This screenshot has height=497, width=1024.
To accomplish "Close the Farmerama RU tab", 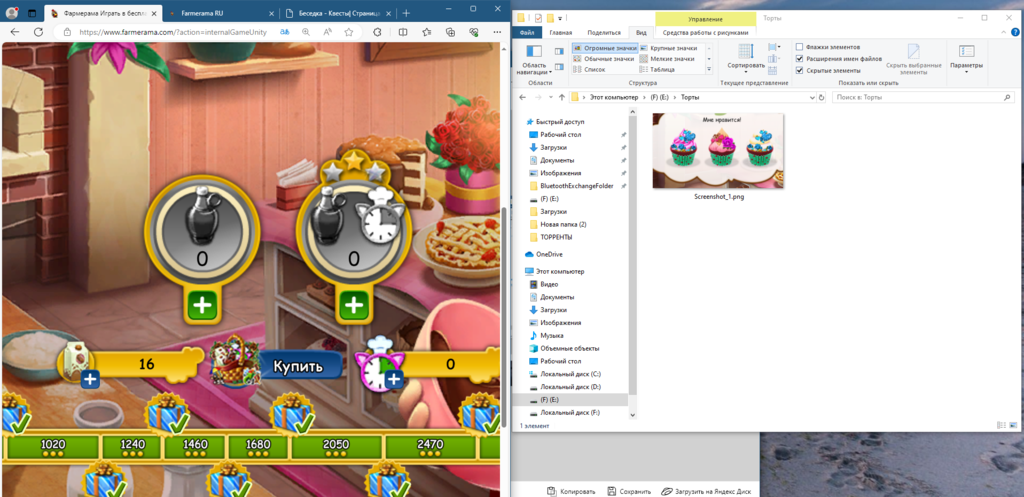I will [271, 13].
